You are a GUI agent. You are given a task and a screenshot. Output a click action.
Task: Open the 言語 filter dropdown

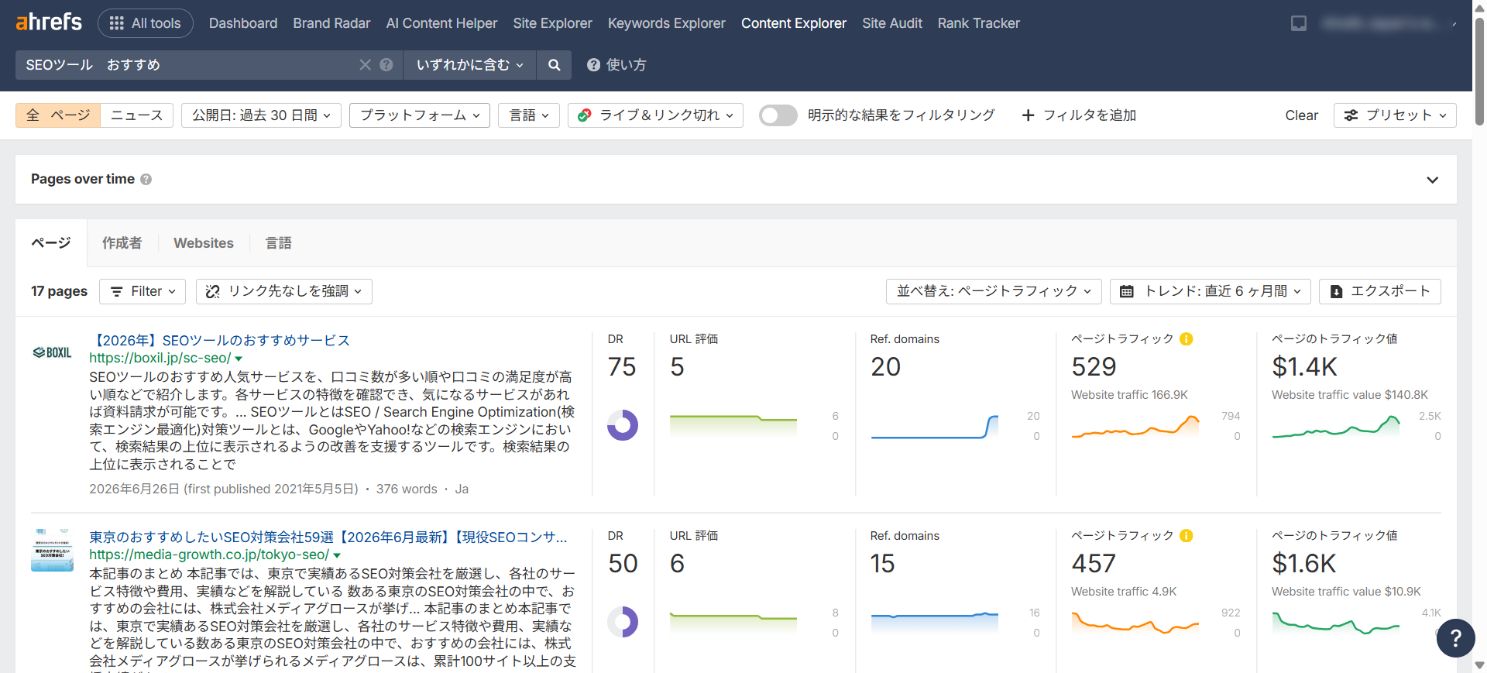(x=528, y=115)
